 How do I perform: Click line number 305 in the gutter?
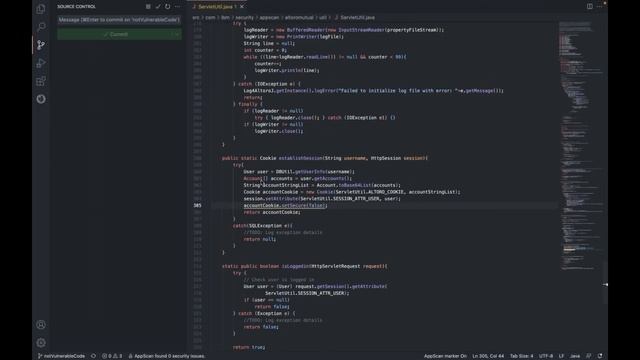pyautogui.click(x=198, y=205)
